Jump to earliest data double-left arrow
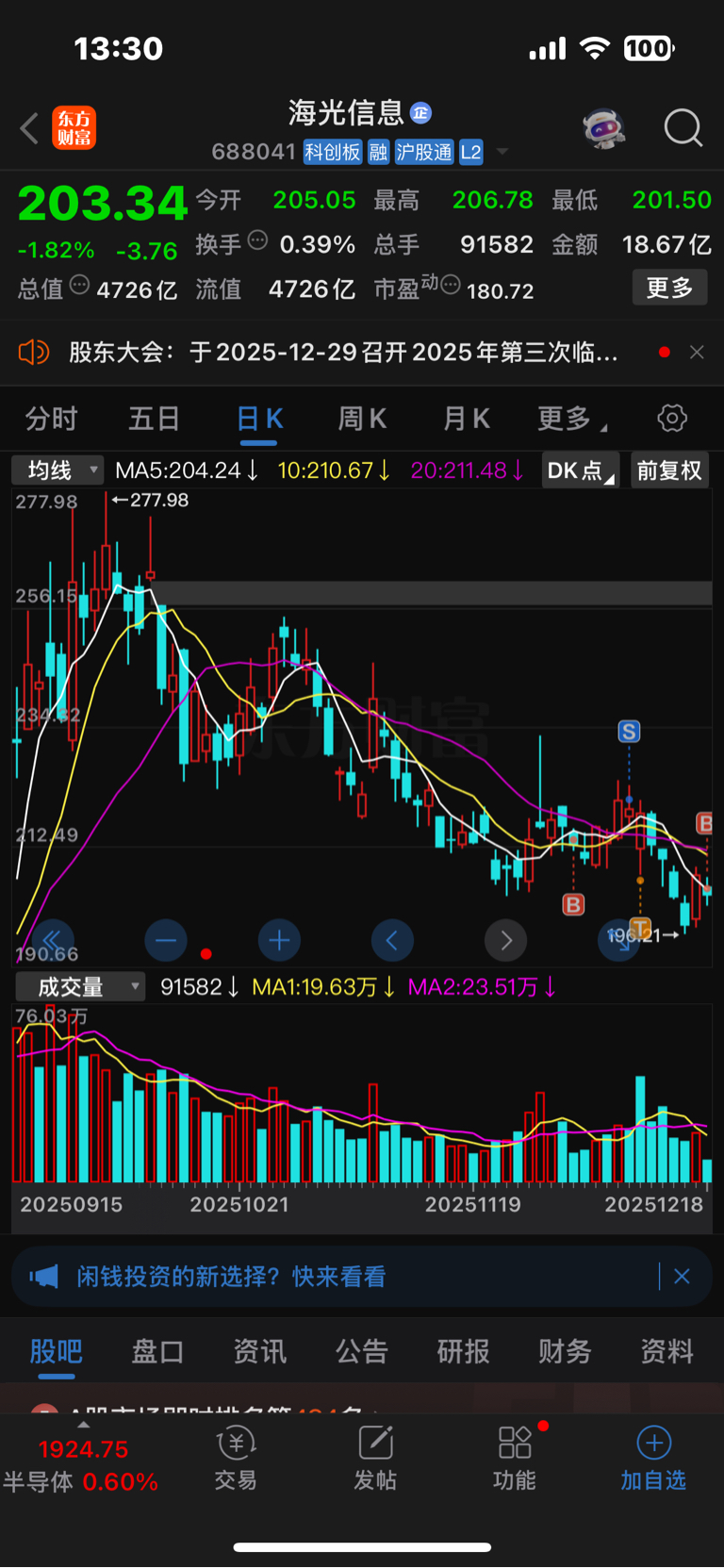This screenshot has width=724, height=1568. coord(52,940)
